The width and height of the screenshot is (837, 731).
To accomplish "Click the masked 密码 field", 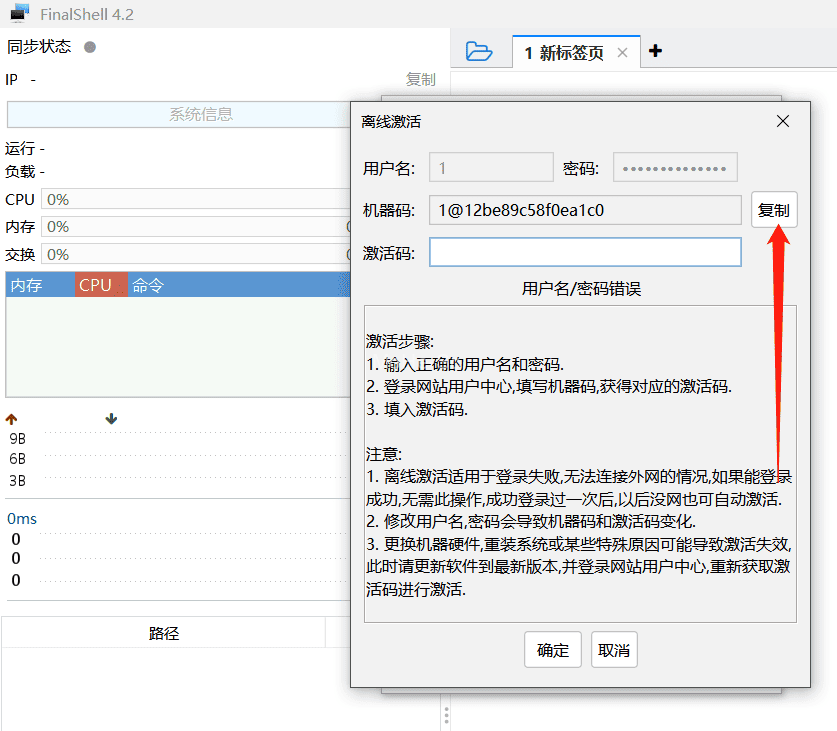I will pos(675,167).
